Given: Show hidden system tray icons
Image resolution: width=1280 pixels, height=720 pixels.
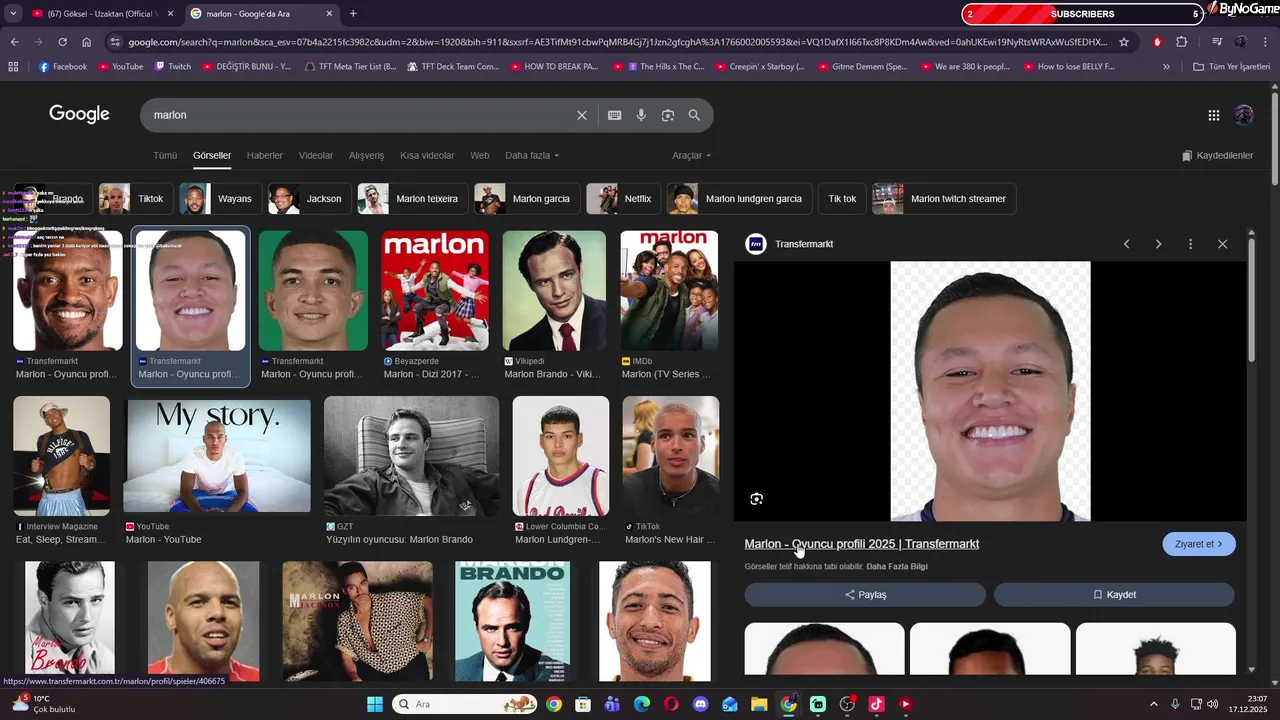Looking at the screenshot, I should pos(1153,704).
